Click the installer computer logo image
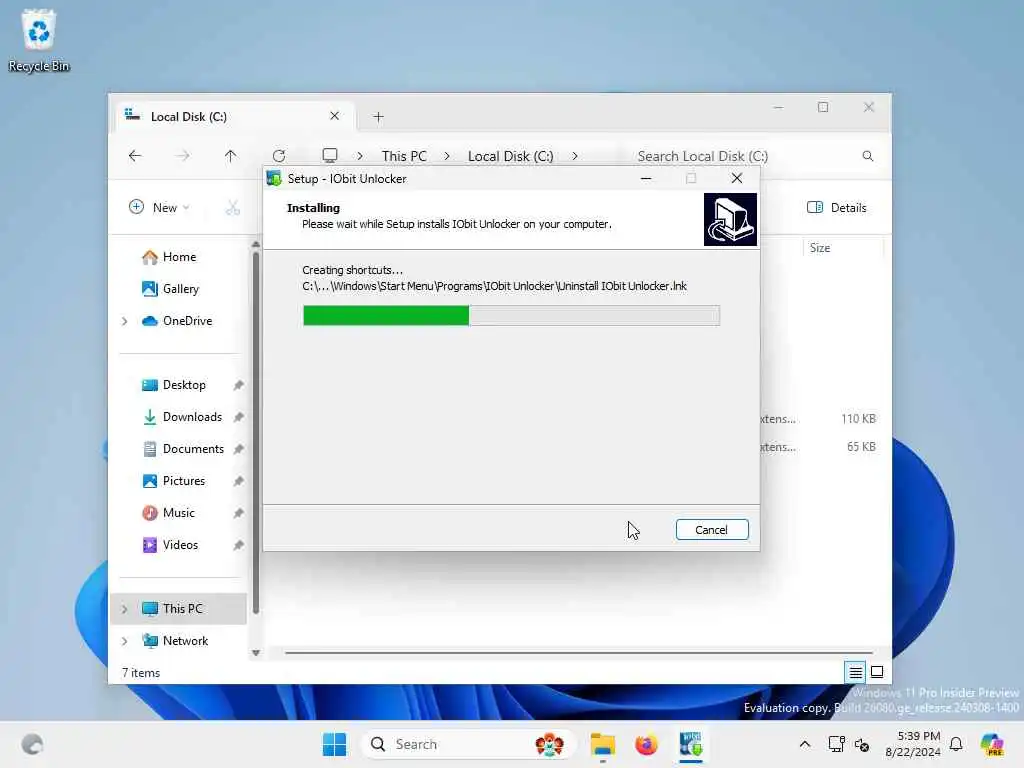Screen dimensions: 1024x768 pos(730,219)
